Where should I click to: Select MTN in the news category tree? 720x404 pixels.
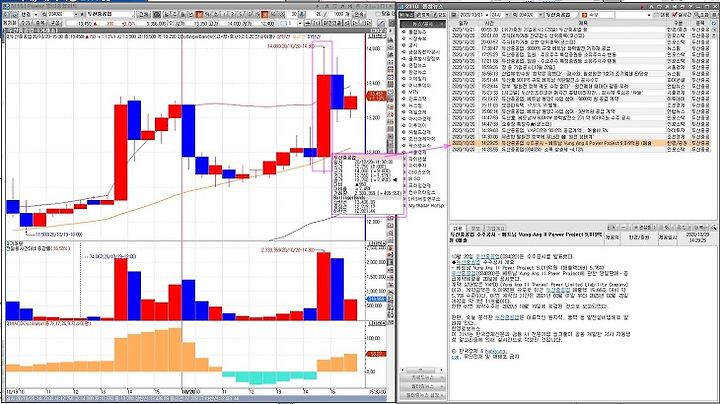(413, 92)
